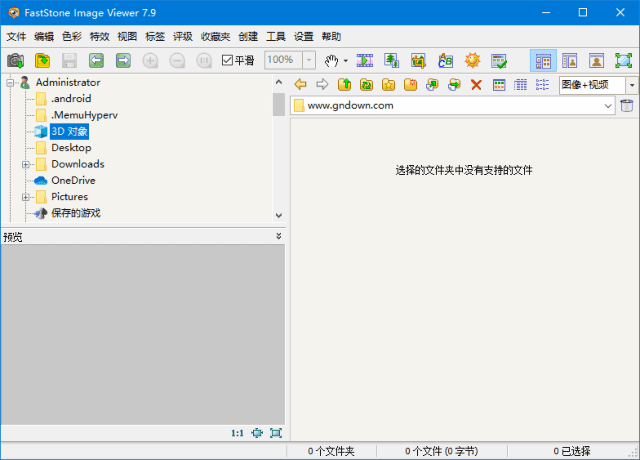Click the sun-shaped settings icon
This screenshot has height=460, width=640.
click(x=472, y=60)
